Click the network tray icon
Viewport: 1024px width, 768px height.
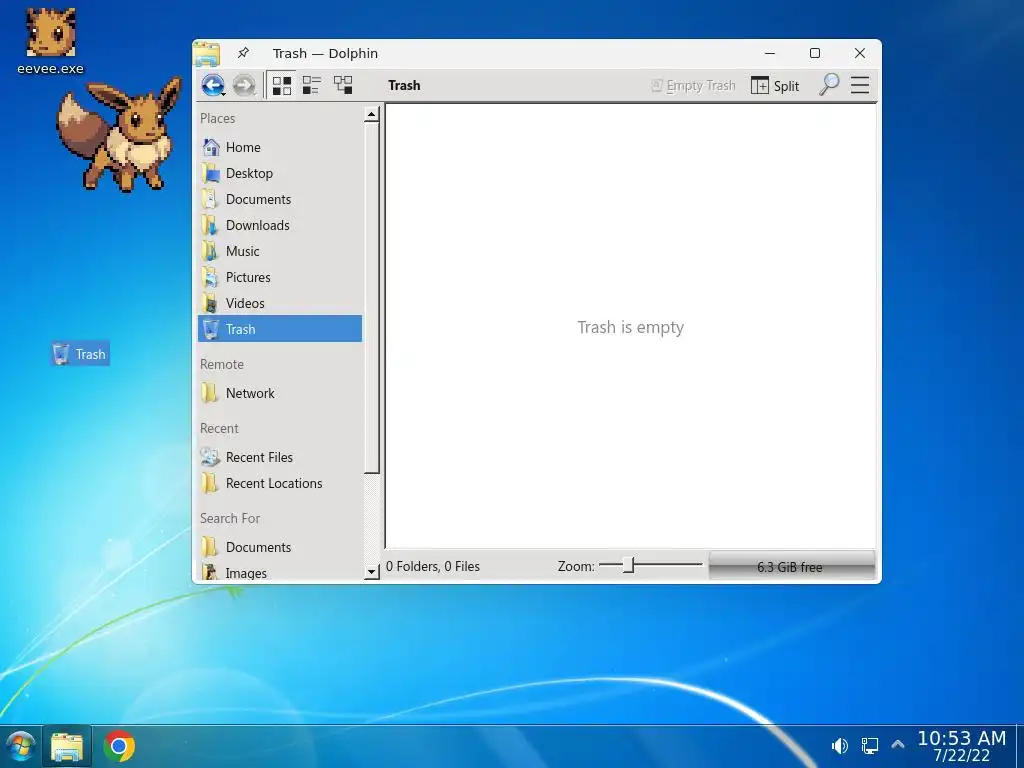[870, 746]
